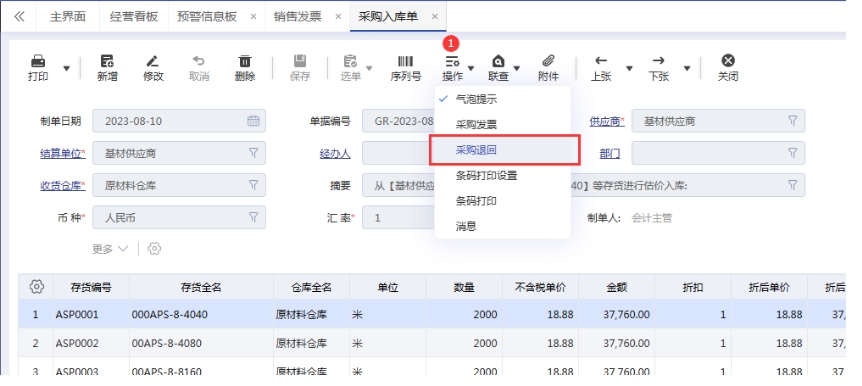This screenshot has height=386, width=862.
Task: Click the 修改 edit pencil icon
Action: click(x=153, y=61)
